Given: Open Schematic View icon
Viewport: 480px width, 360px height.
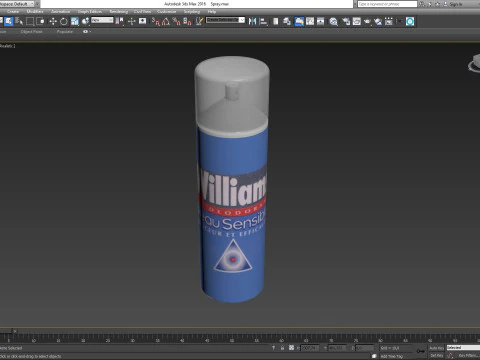Looking at the screenshot, I should point(321,22).
